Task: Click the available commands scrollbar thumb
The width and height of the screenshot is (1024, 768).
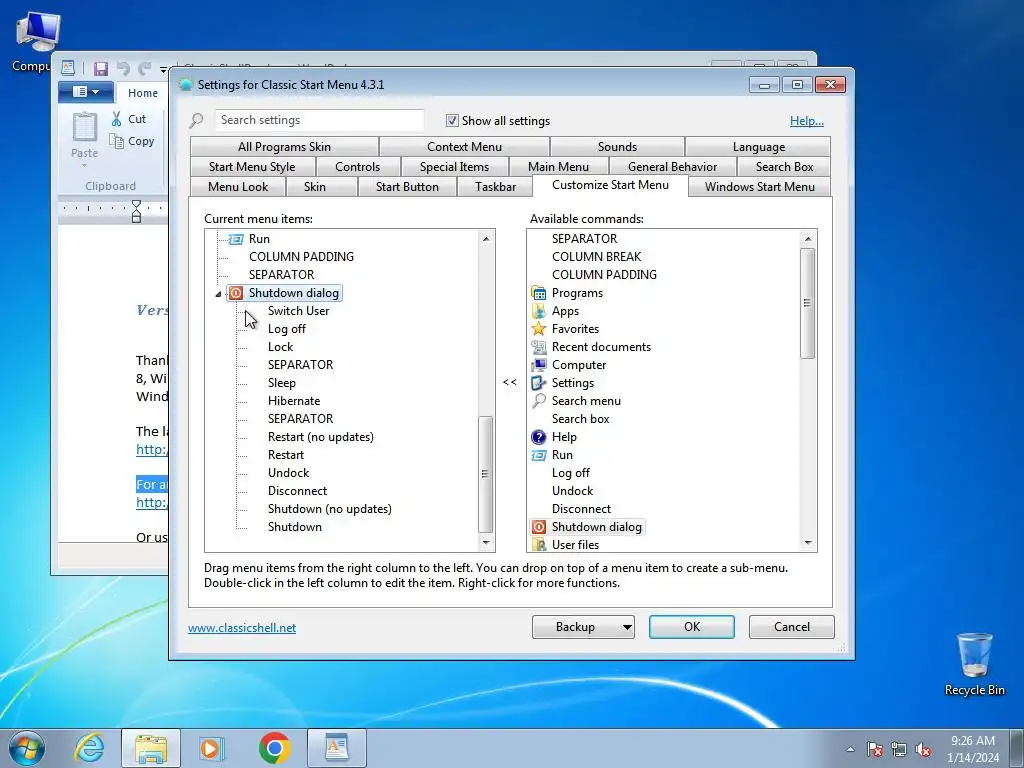Action: 808,303
